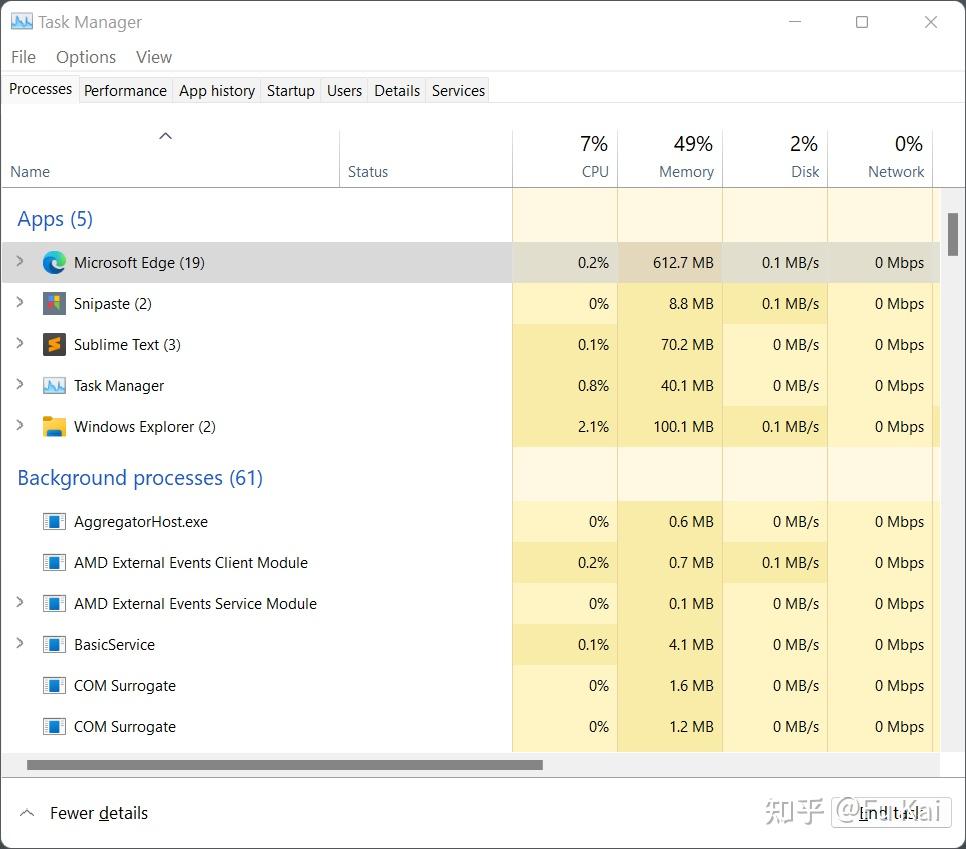Click the Sublime Text app icon
966x849 pixels.
click(x=54, y=344)
